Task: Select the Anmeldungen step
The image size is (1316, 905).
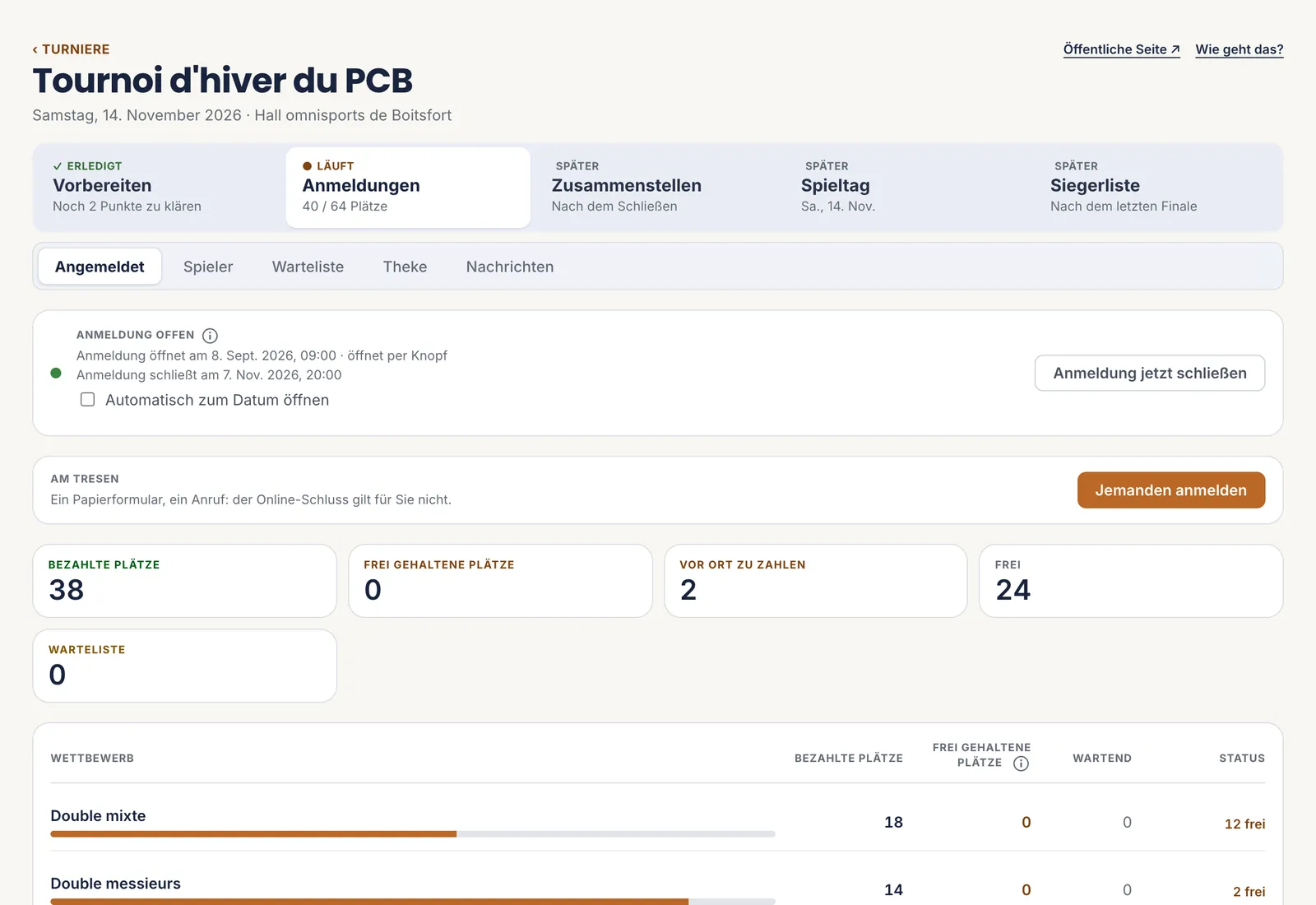Action: 408,188
